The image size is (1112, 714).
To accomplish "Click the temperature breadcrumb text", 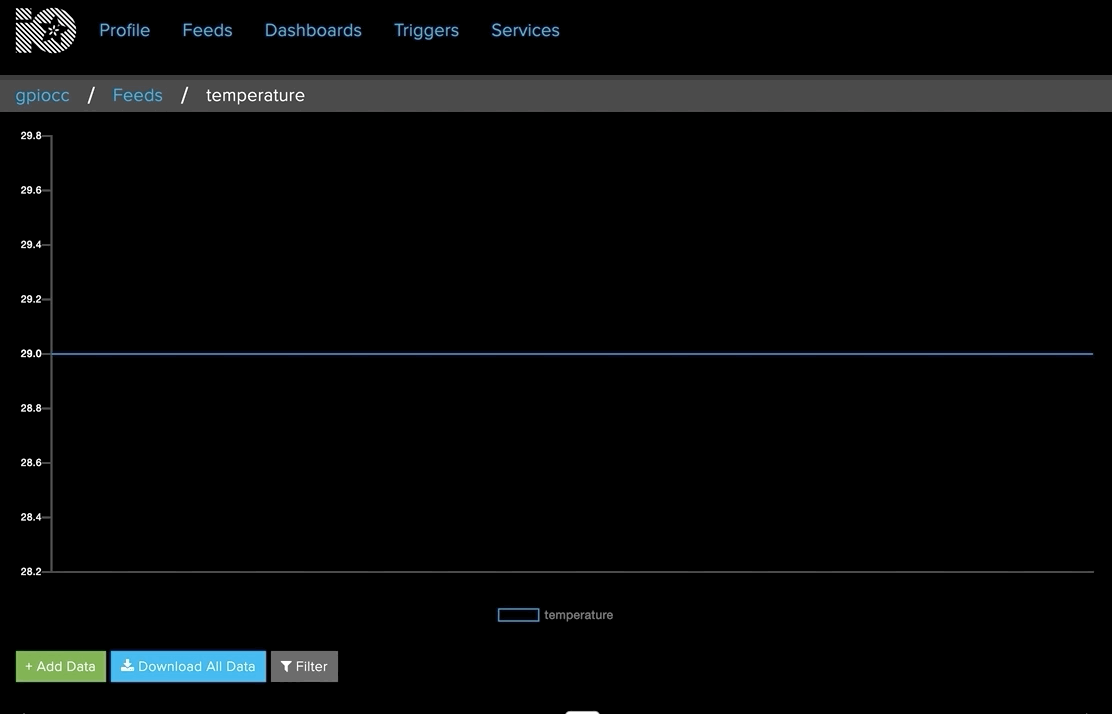I will [x=255, y=96].
